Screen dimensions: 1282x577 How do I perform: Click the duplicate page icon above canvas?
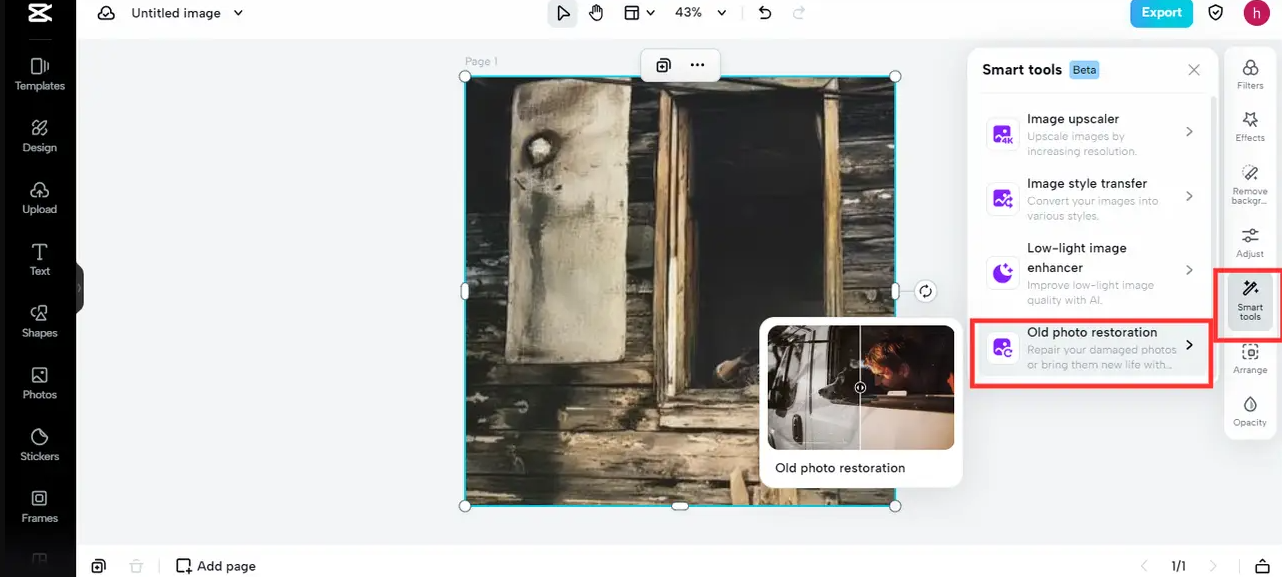tap(663, 65)
